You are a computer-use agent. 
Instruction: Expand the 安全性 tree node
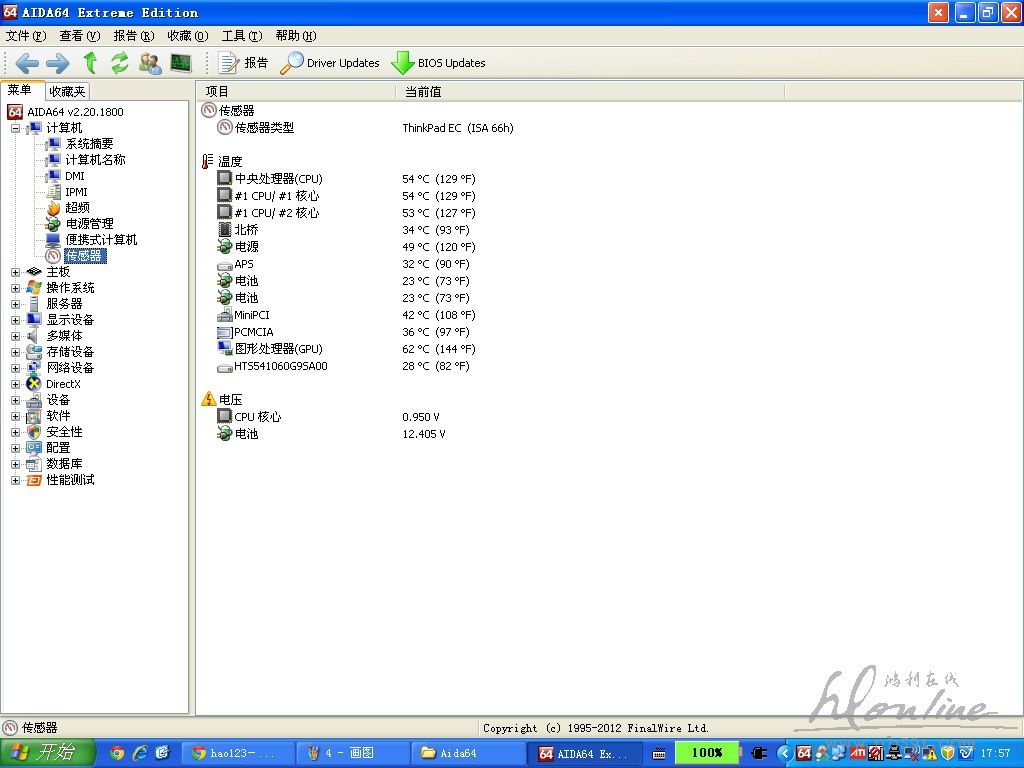(x=16, y=432)
